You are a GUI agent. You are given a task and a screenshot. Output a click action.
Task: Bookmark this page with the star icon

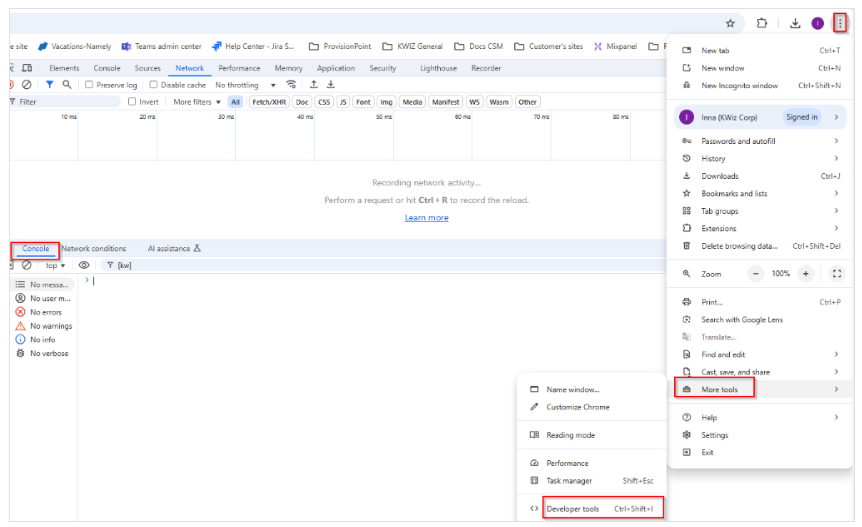coord(730,23)
